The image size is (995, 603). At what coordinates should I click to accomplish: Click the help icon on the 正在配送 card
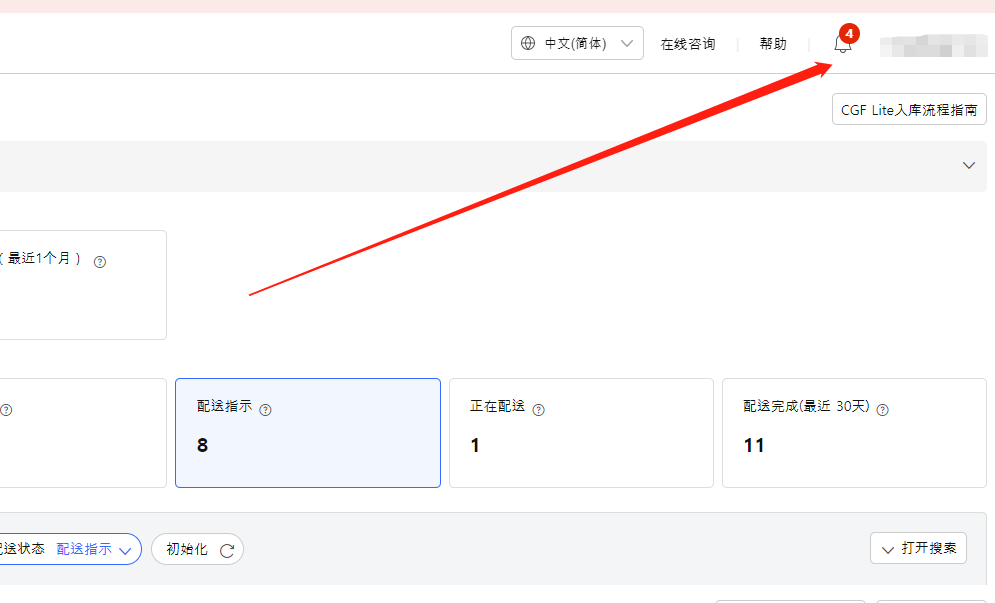(x=538, y=409)
